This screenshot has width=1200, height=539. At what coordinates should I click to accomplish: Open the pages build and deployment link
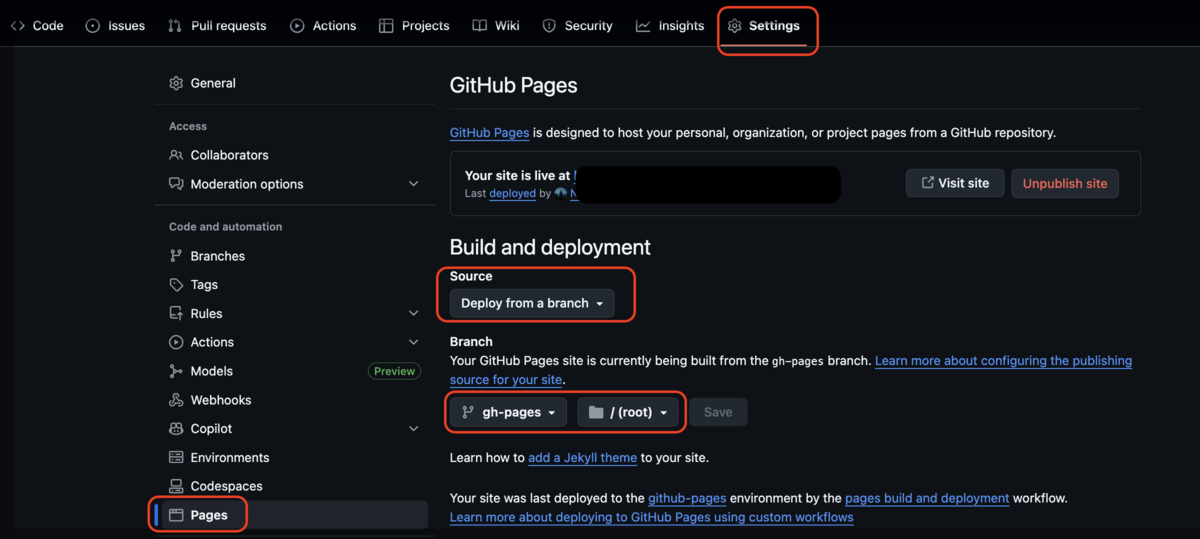tap(927, 497)
